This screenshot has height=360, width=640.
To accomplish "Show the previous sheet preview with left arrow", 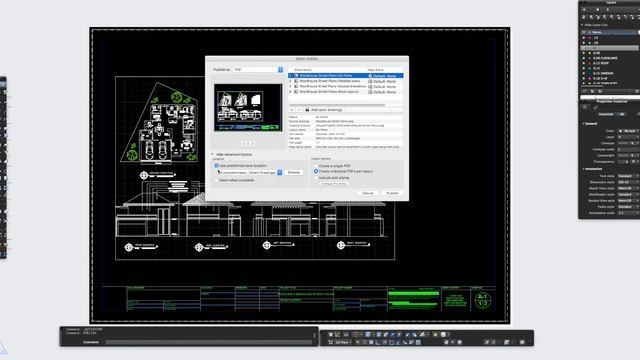I will click(x=244, y=143).
